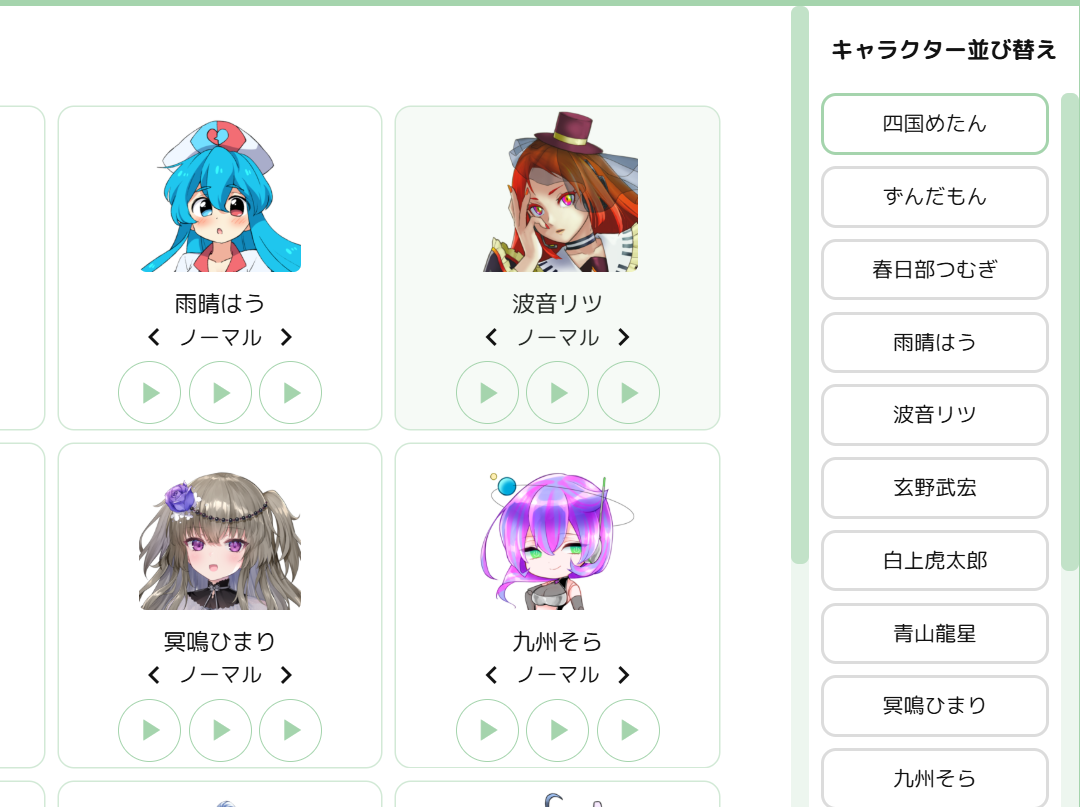Click the character grid vertical scrollbar
Image resolution: width=1080 pixels, height=807 pixels.
[x=800, y=284]
